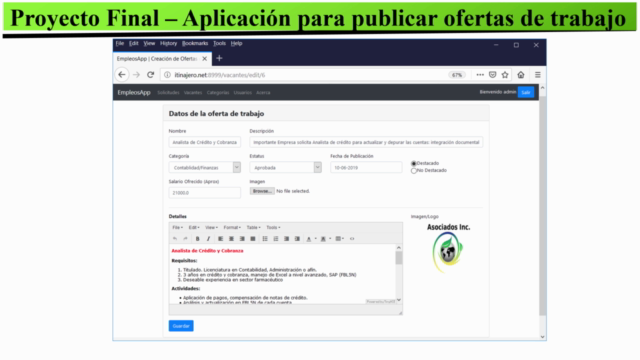Viewport: 640px width, 360px height.
Task: Click the Salario Ofrecido input field
Action: pos(204,193)
